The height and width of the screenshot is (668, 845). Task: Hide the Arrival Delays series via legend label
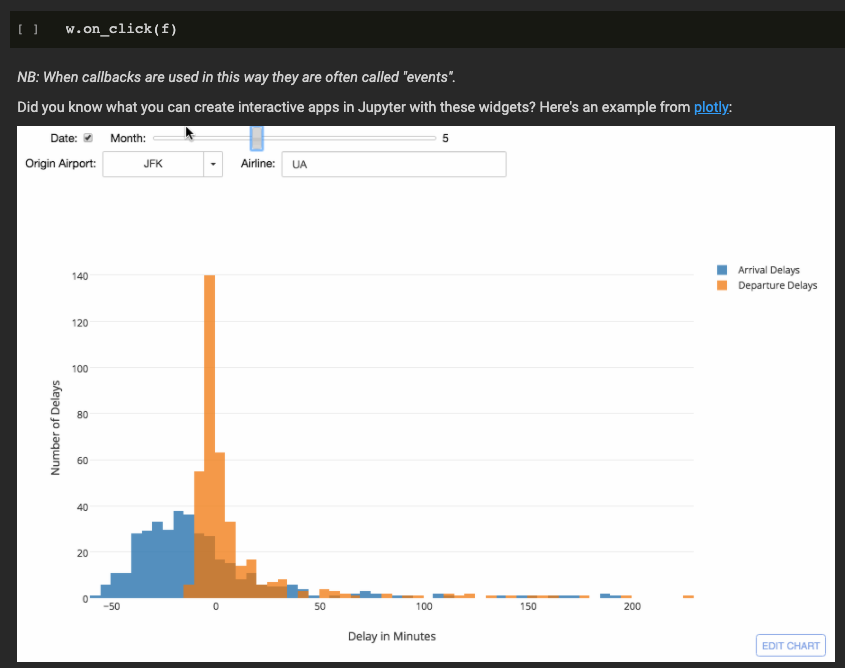tap(768, 270)
